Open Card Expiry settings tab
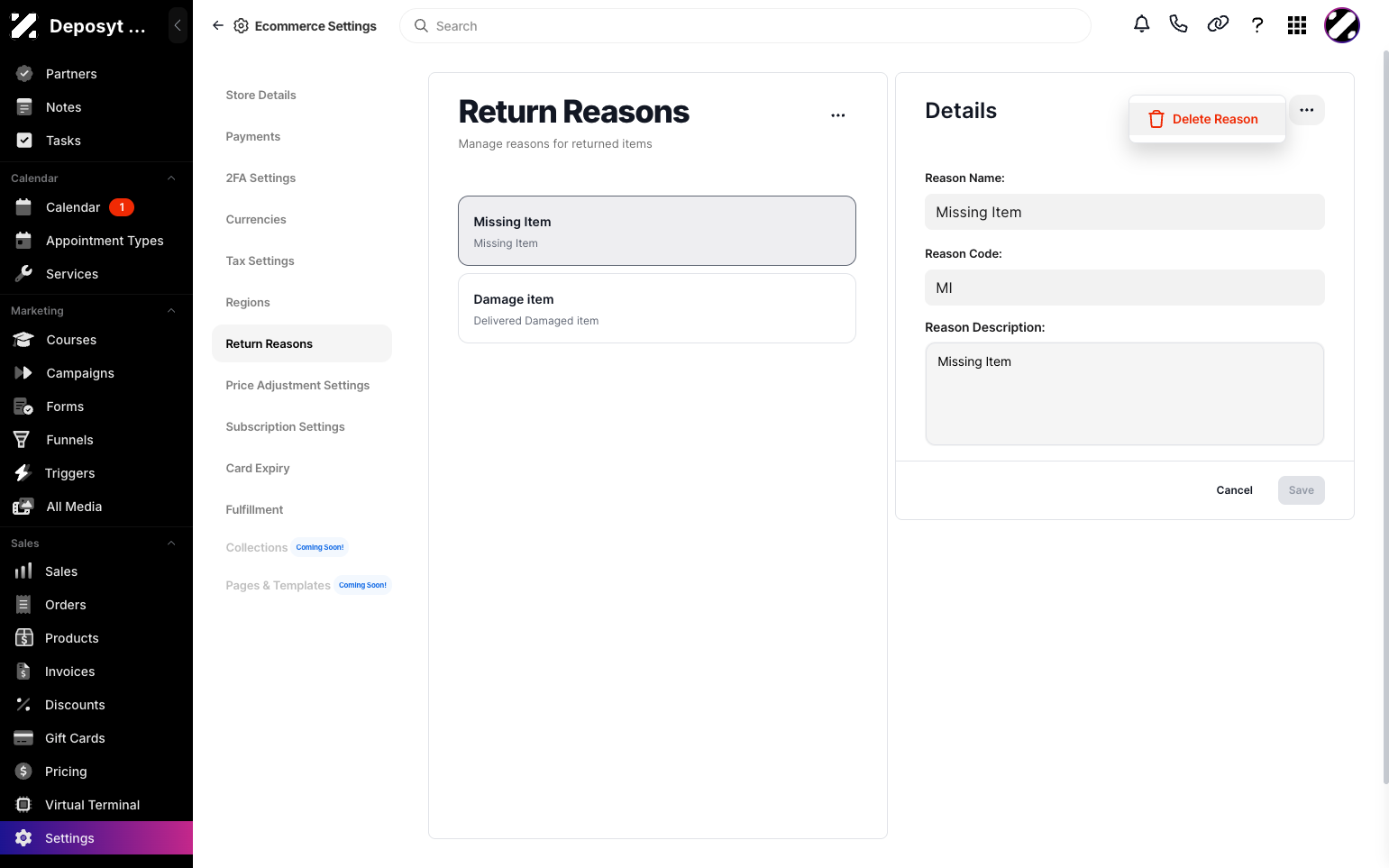The width and height of the screenshot is (1389, 868). tap(258, 468)
